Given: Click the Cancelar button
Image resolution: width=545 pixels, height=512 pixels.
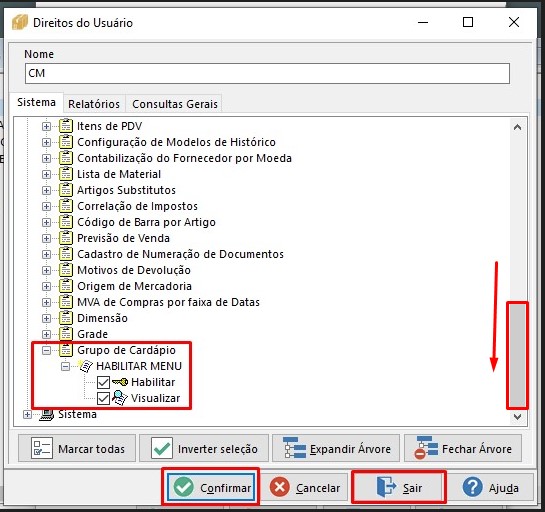Looking at the screenshot, I should pos(305,487).
